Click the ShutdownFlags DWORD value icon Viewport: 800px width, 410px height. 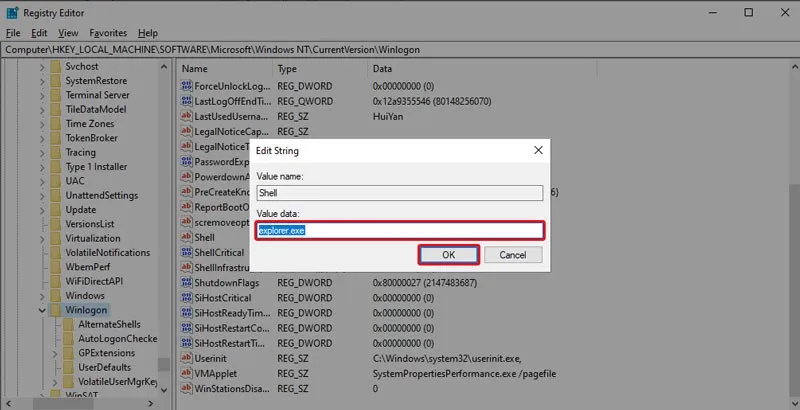tap(186, 283)
